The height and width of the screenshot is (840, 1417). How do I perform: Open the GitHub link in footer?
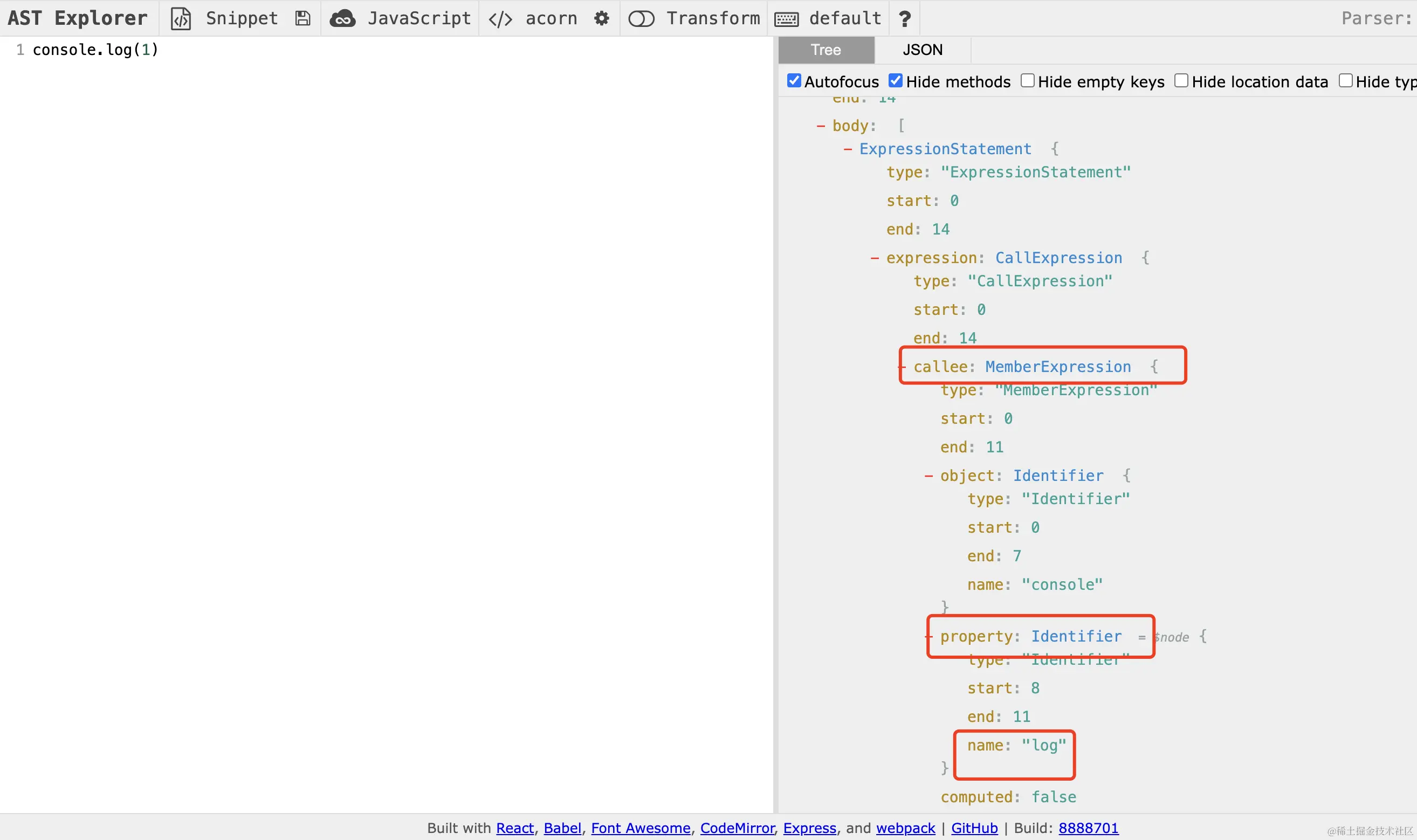[974, 828]
